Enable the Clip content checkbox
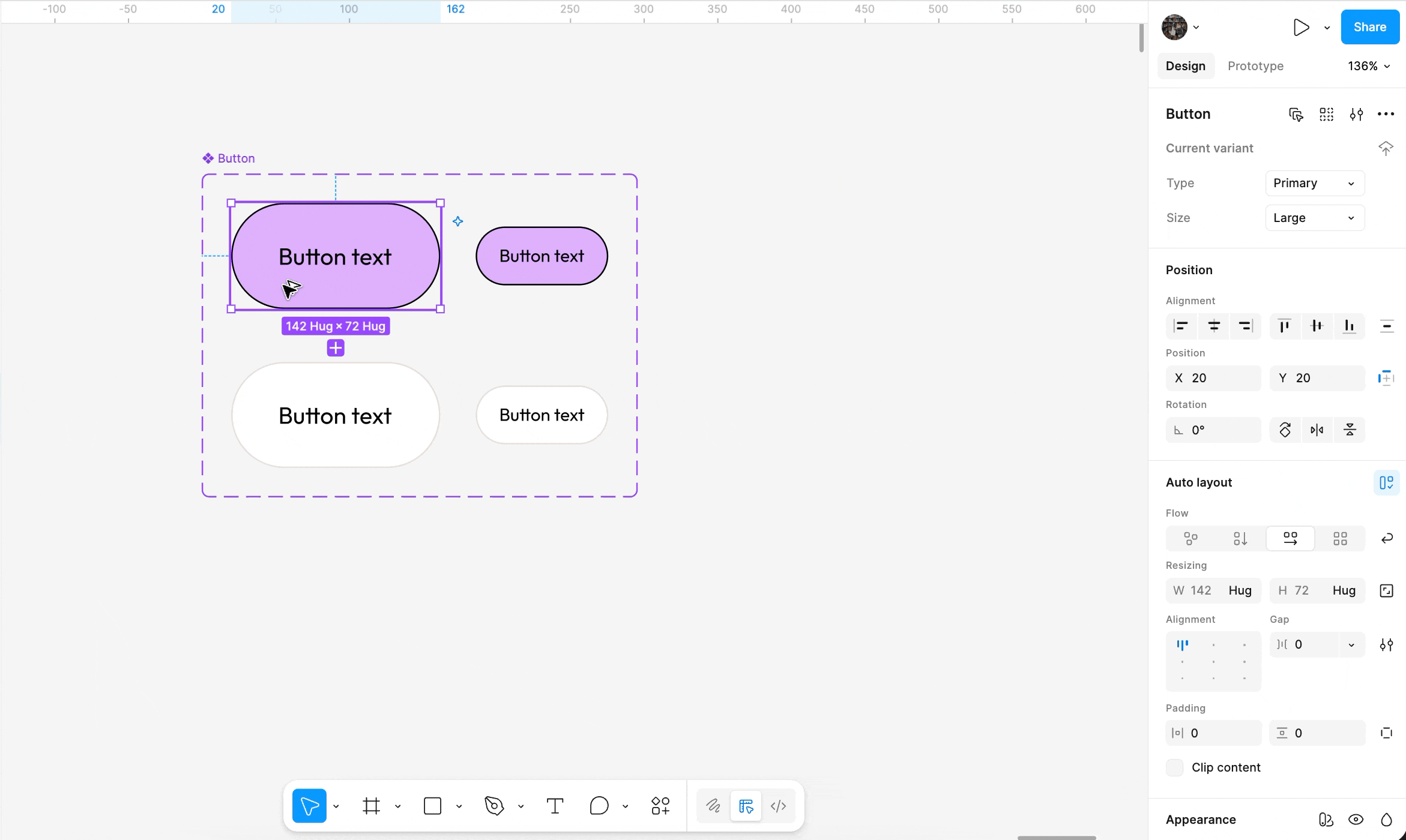1406x840 pixels. click(1174, 767)
